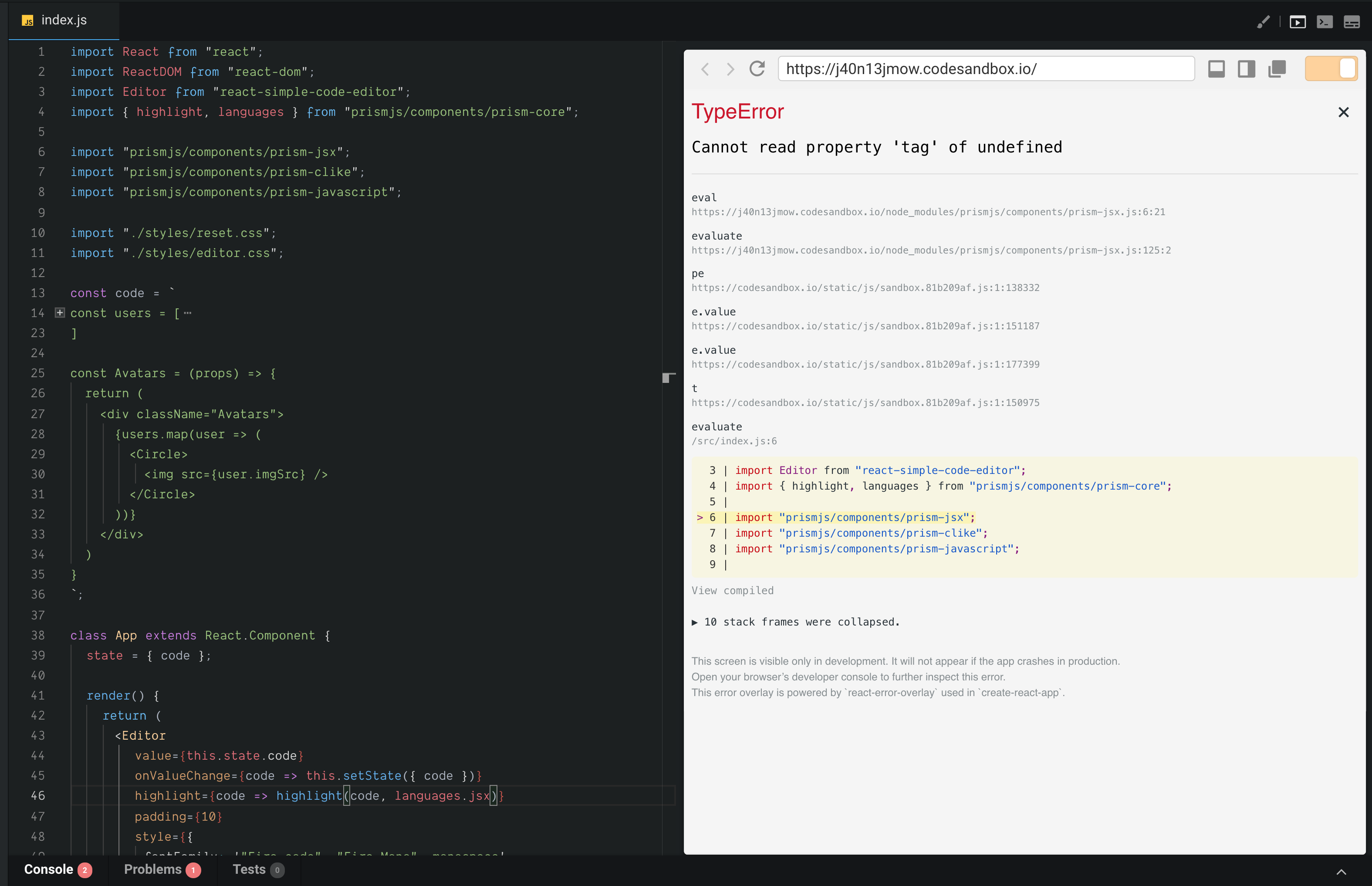Dock preview to the side icon
The image size is (1372, 886).
pyautogui.click(x=1247, y=68)
